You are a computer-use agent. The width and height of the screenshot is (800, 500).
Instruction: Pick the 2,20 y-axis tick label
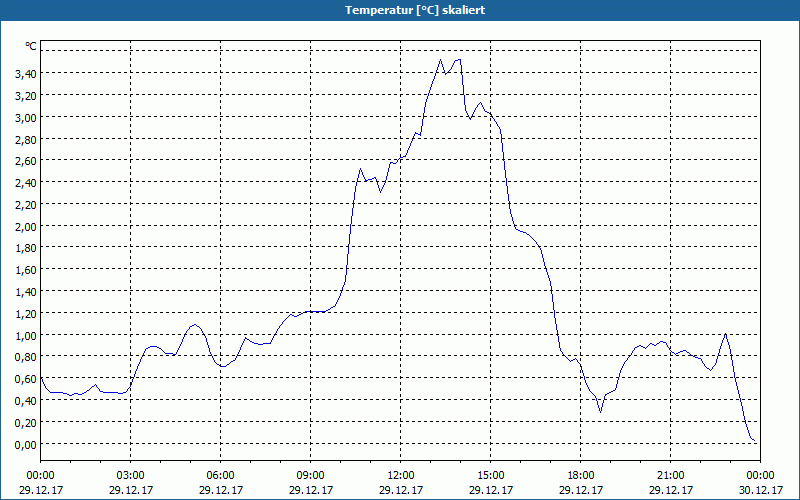pyautogui.click(x=26, y=205)
